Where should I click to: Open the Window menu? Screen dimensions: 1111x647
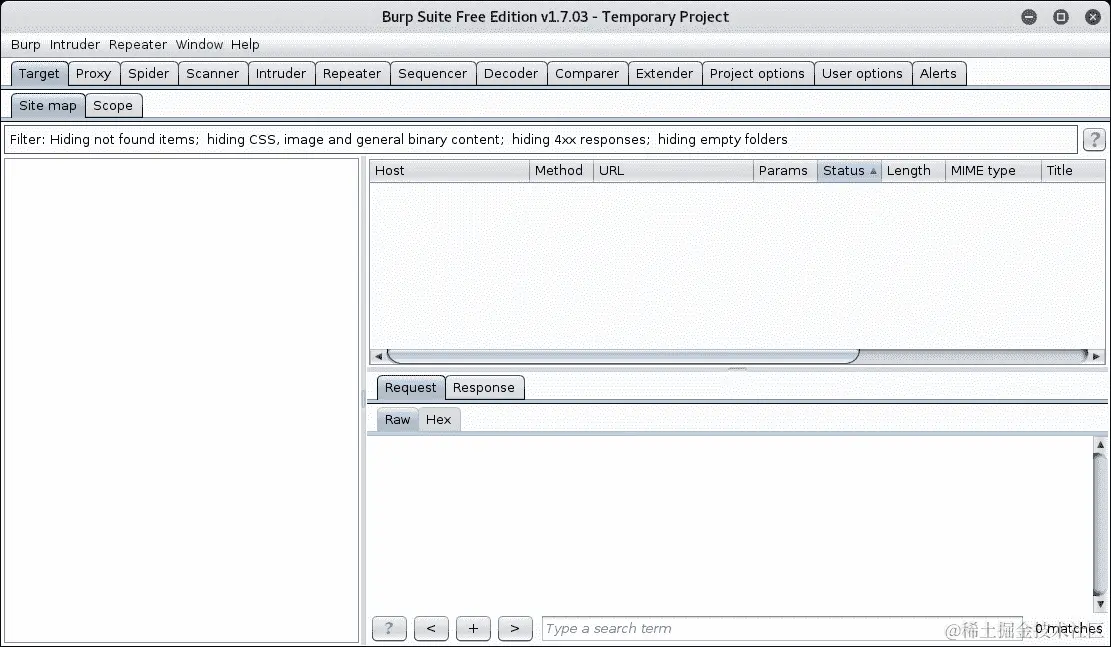(199, 45)
